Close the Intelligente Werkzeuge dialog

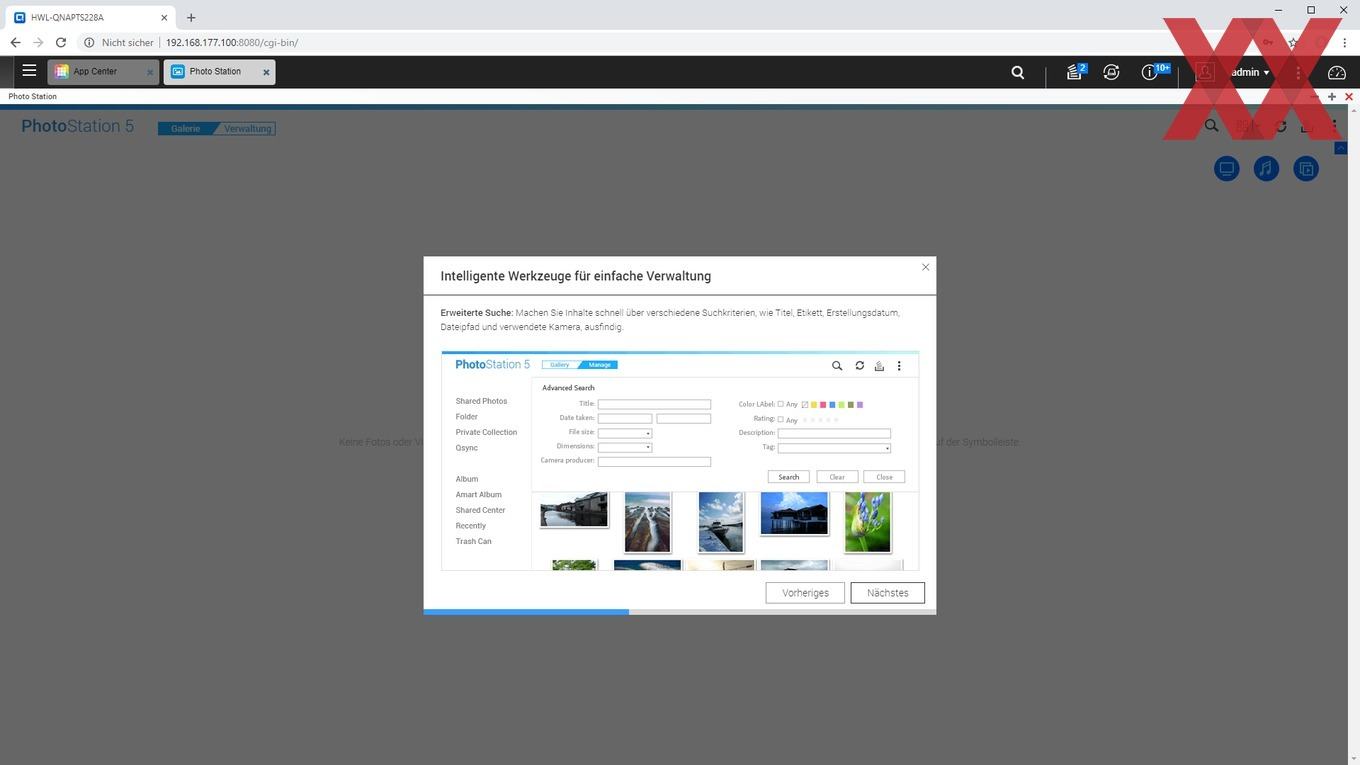click(x=925, y=267)
